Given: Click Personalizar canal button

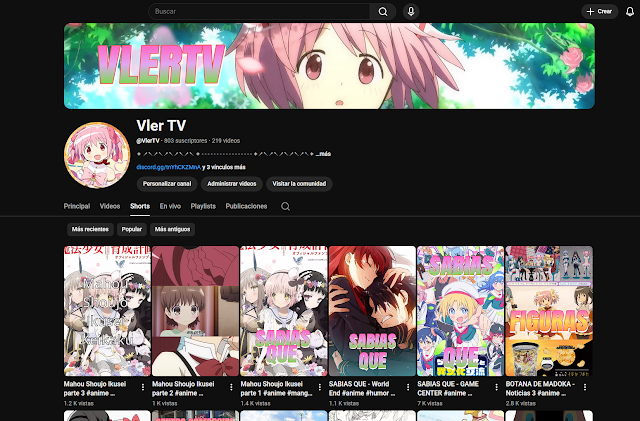Looking at the screenshot, I should coord(167,184).
